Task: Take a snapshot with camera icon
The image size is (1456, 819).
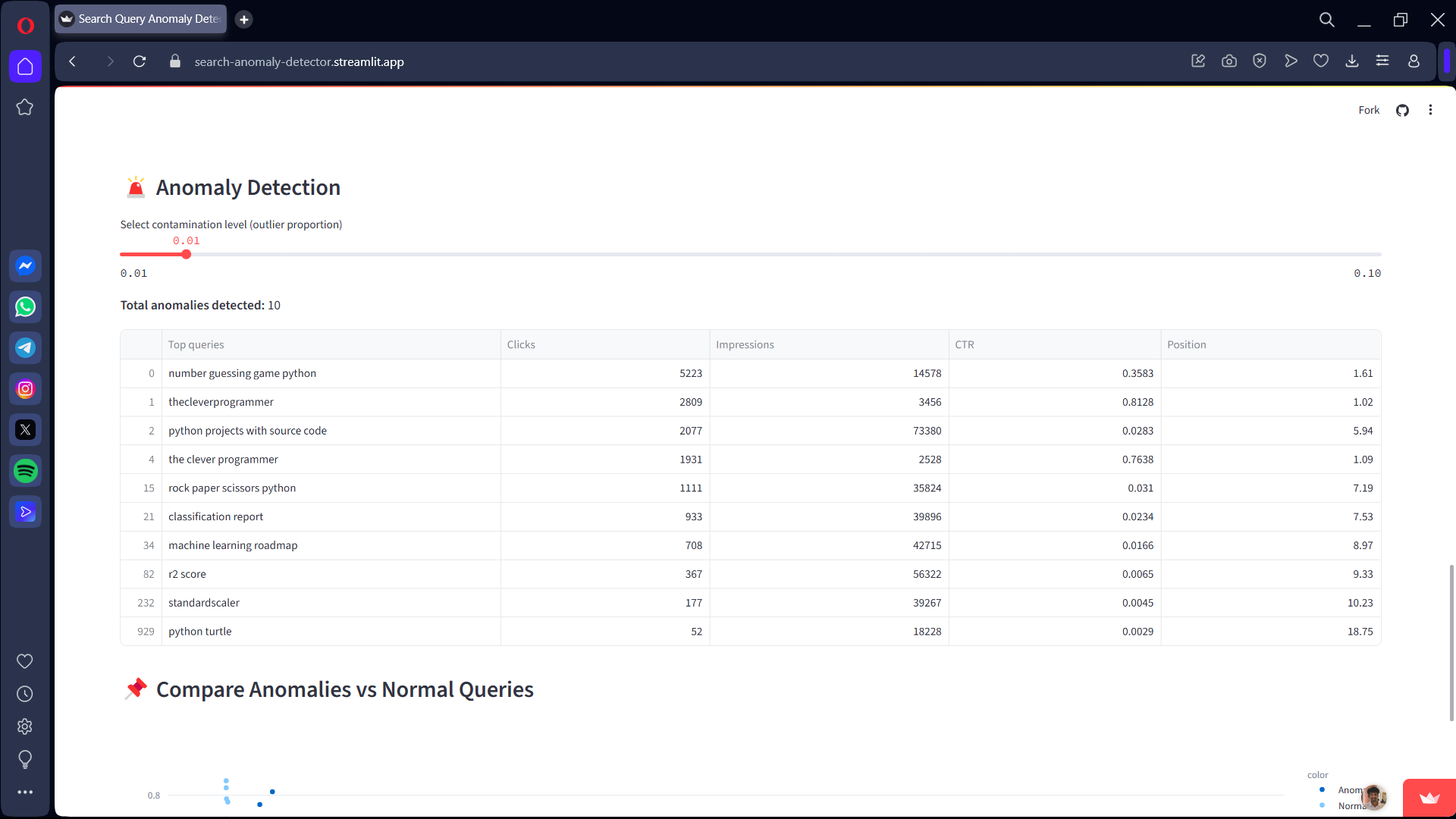Action: 1229,61
